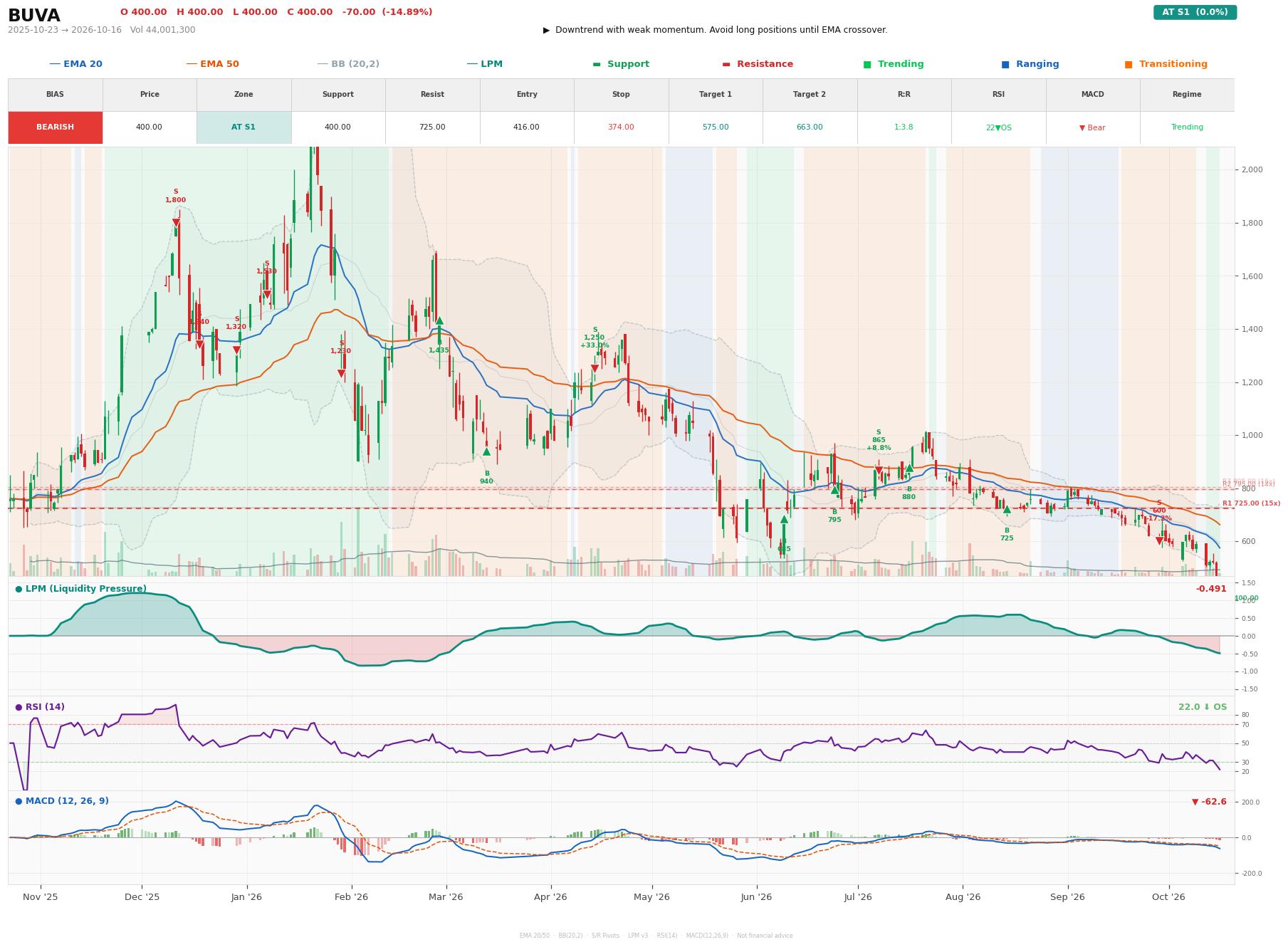The height and width of the screenshot is (947, 1288).
Task: Click the buy marker labeled B 795
Action: coord(834,490)
